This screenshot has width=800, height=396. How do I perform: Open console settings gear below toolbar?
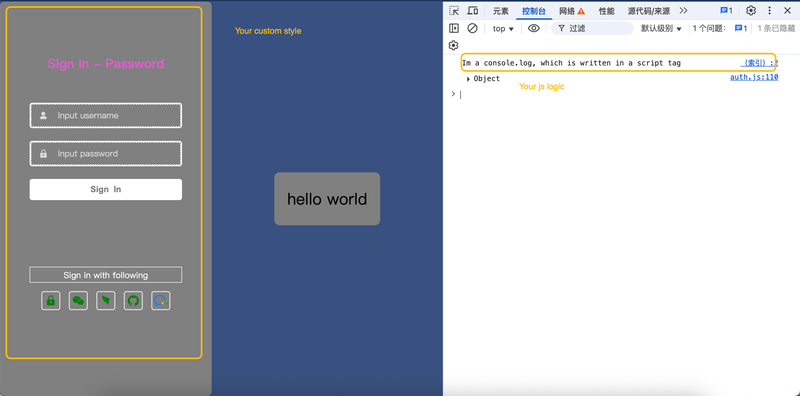pos(454,46)
